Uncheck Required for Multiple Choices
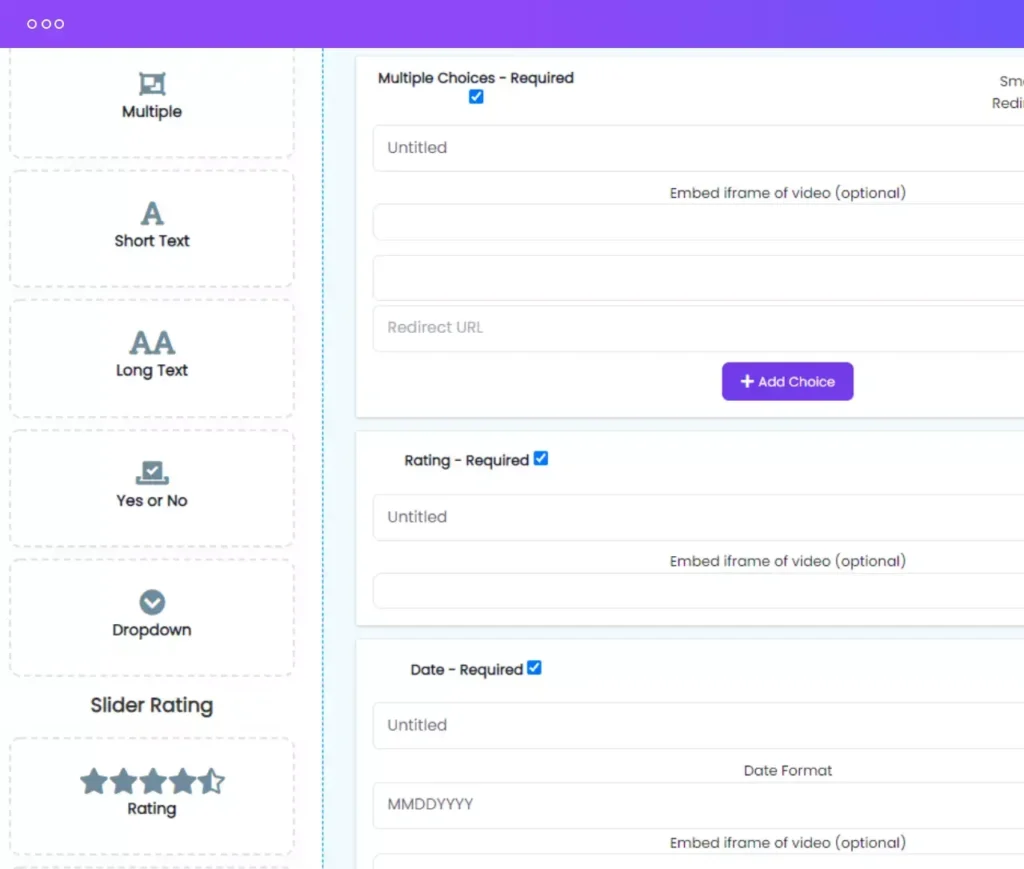This screenshot has height=869, width=1024. click(476, 96)
